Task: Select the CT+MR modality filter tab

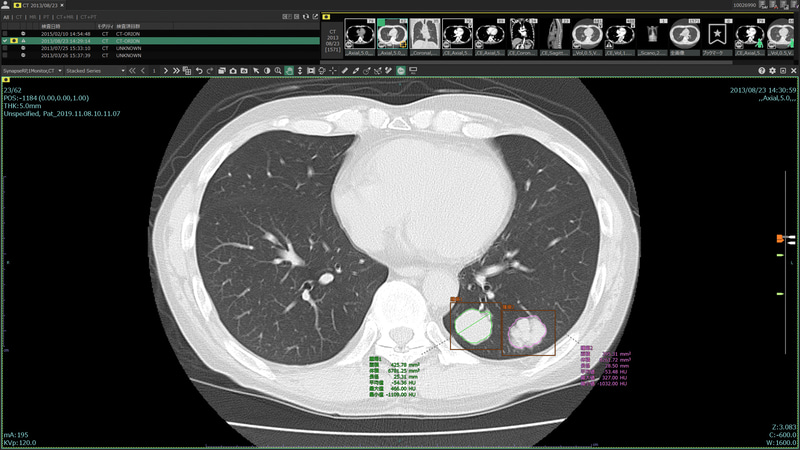Action: 65,17
